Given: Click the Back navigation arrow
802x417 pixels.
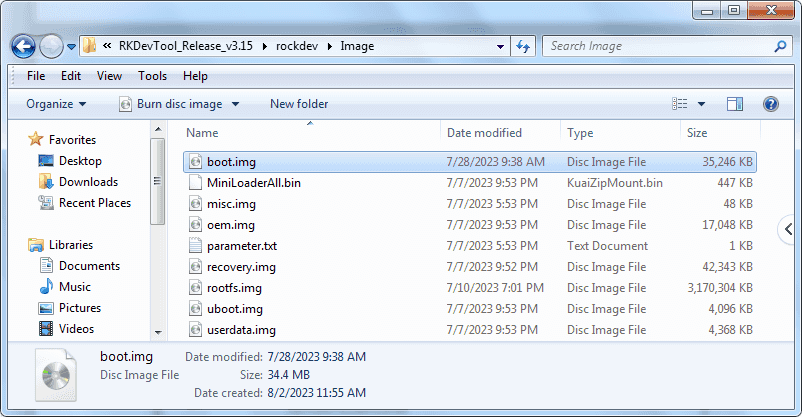Looking at the screenshot, I should coord(24,46).
